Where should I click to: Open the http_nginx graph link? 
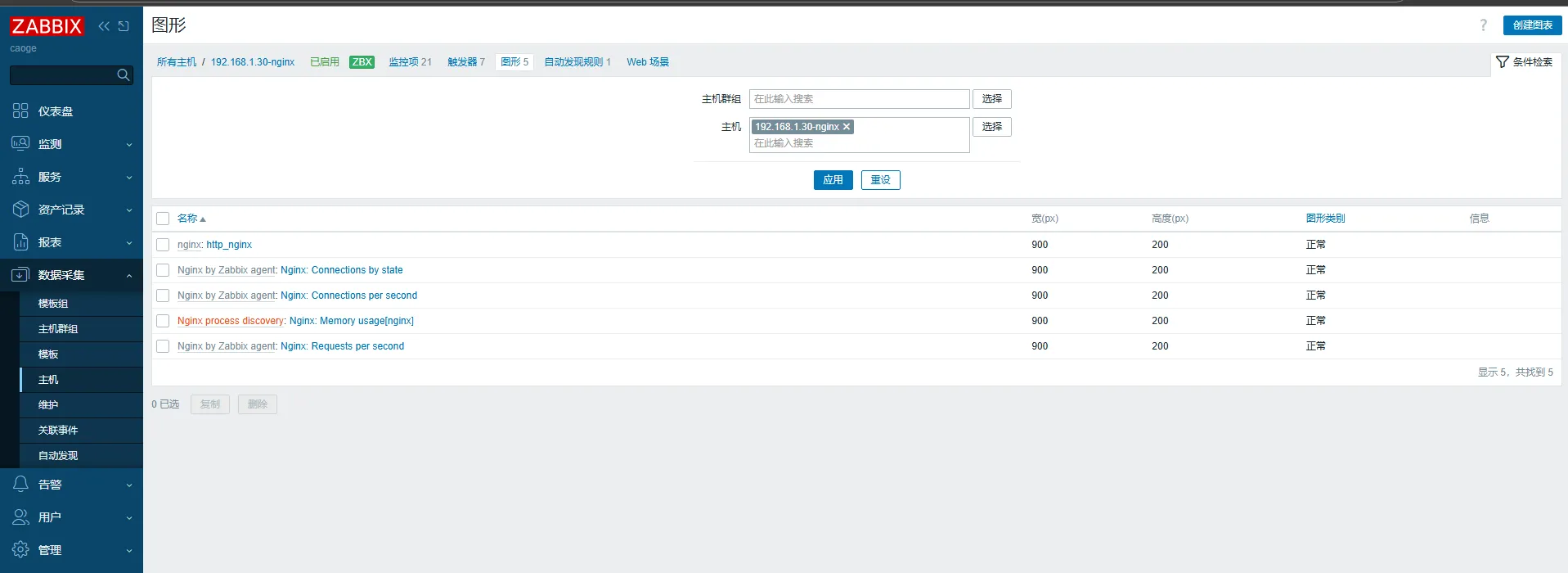pyautogui.click(x=229, y=245)
